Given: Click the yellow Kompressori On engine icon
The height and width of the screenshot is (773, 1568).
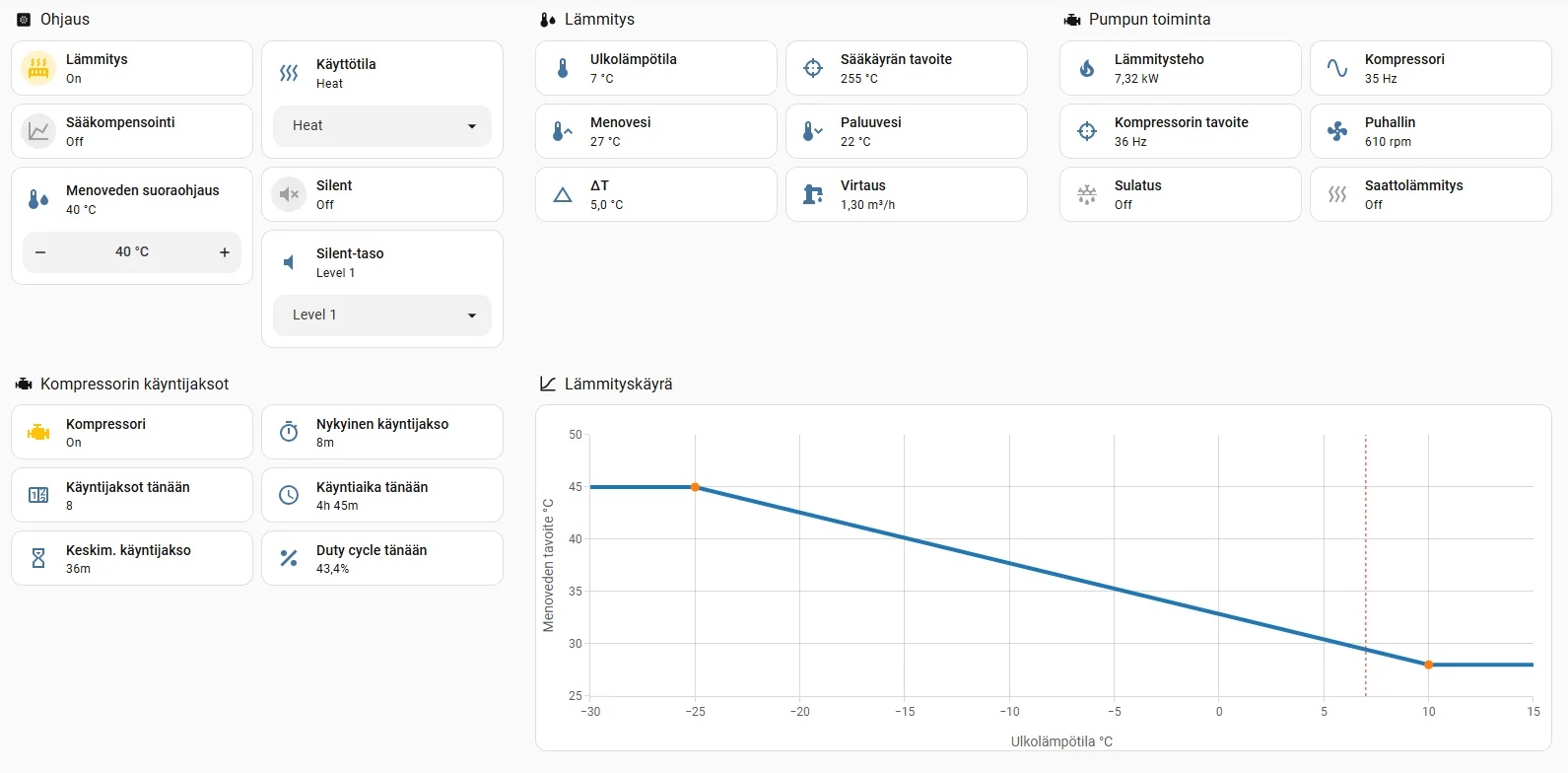Looking at the screenshot, I should [x=38, y=432].
